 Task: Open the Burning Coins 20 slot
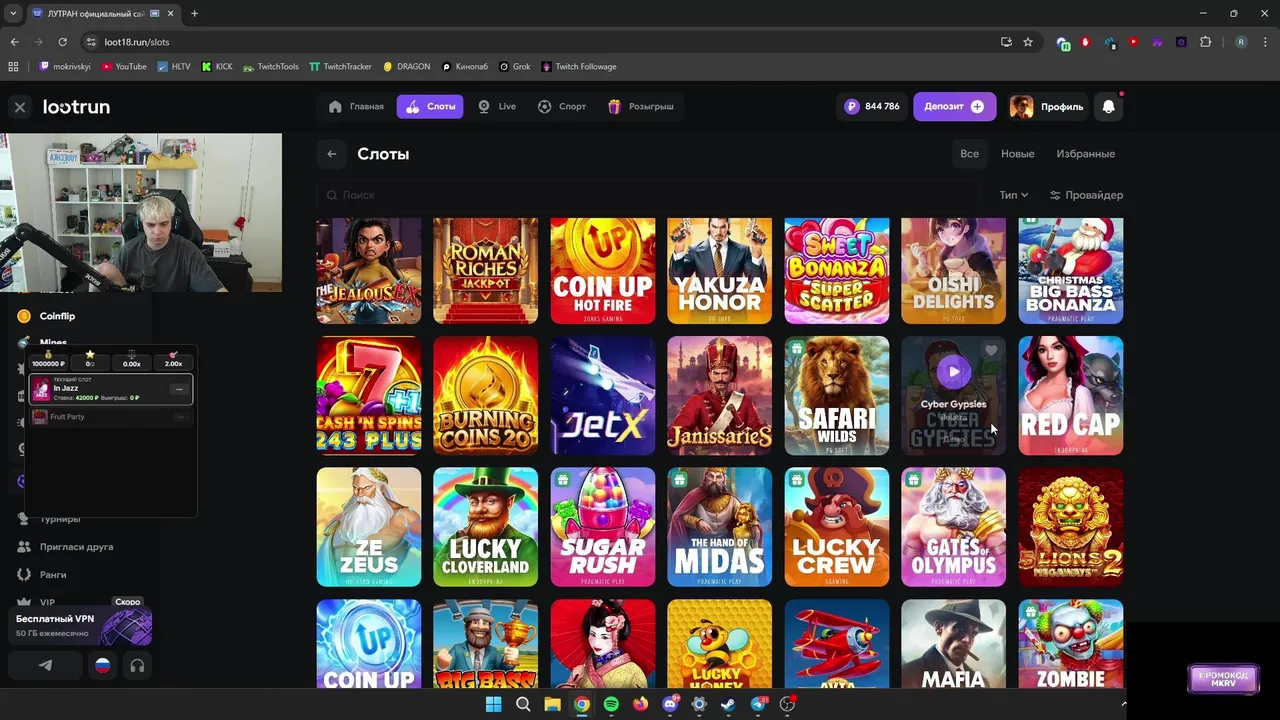pyautogui.click(x=486, y=396)
